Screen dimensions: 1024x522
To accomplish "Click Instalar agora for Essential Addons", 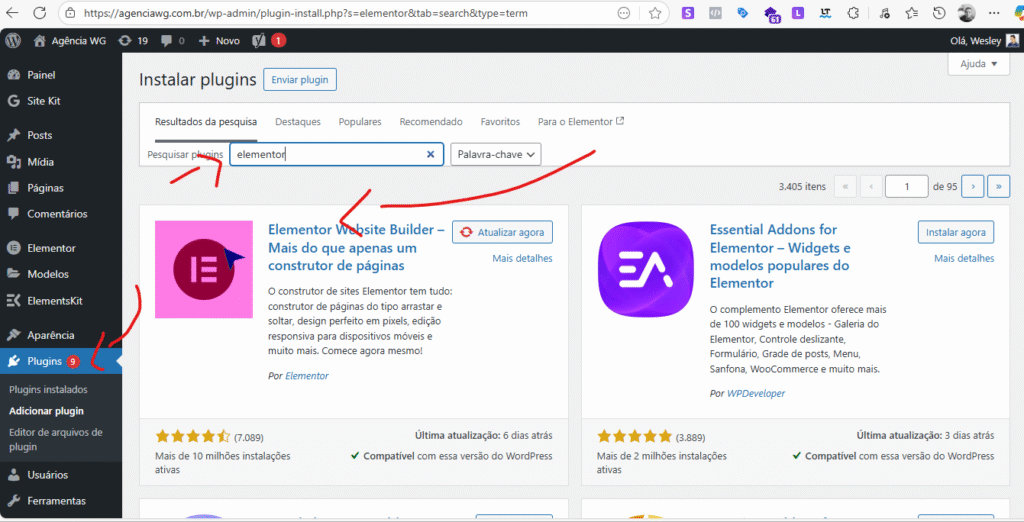I will (x=956, y=232).
